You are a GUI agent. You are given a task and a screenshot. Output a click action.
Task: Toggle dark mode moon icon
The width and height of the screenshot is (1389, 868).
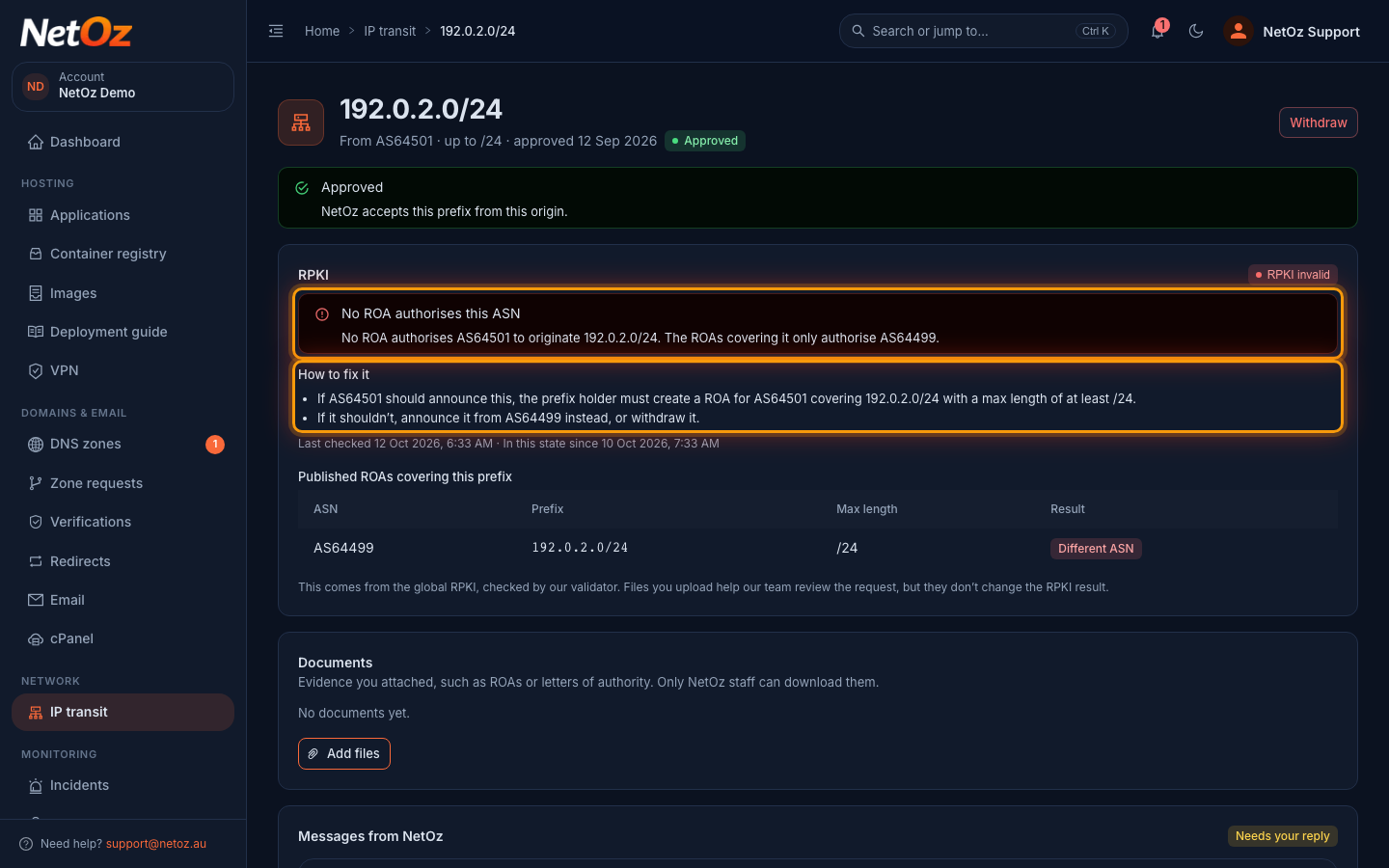click(x=1196, y=31)
